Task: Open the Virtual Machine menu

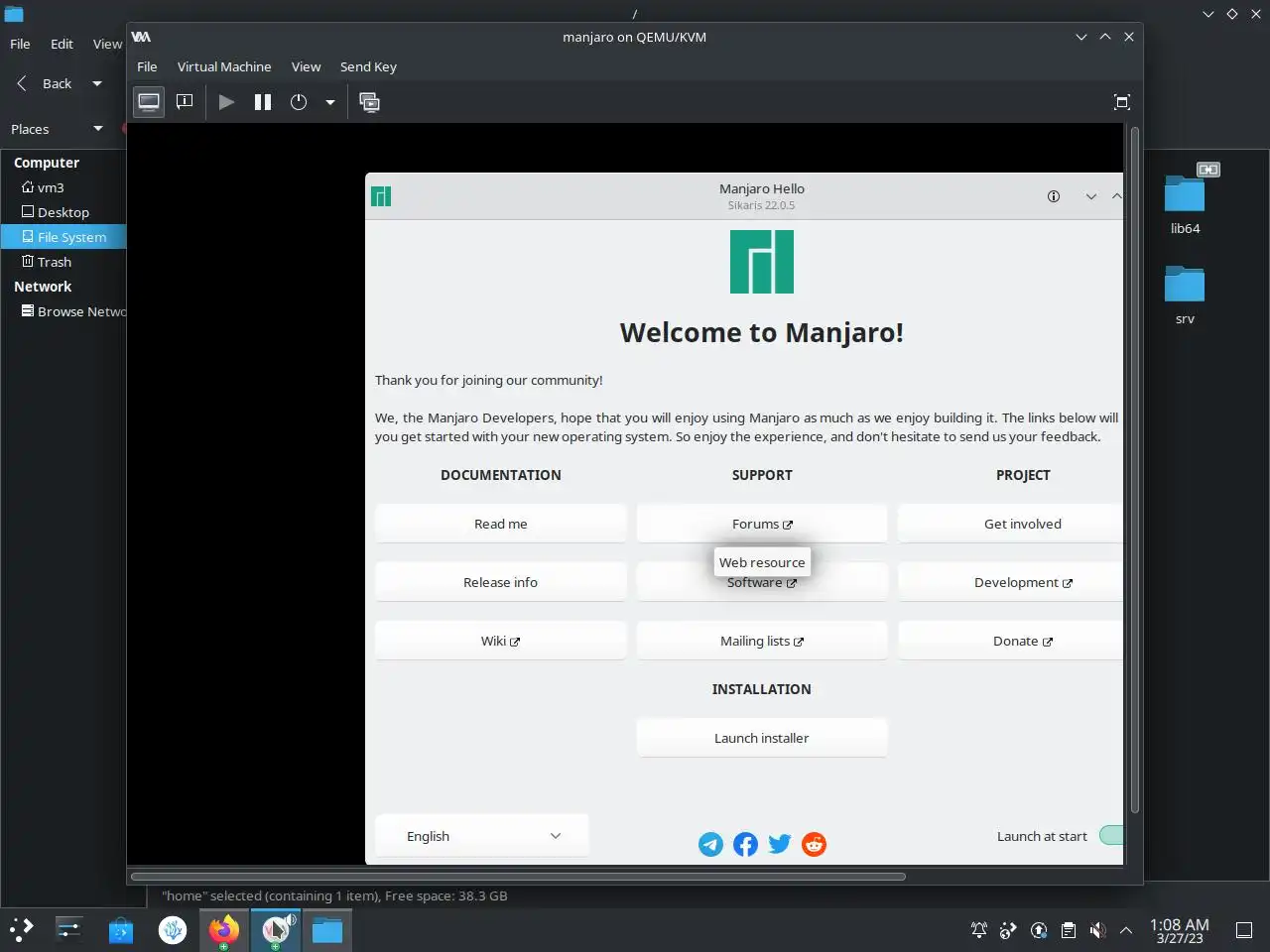Action: pos(224,66)
